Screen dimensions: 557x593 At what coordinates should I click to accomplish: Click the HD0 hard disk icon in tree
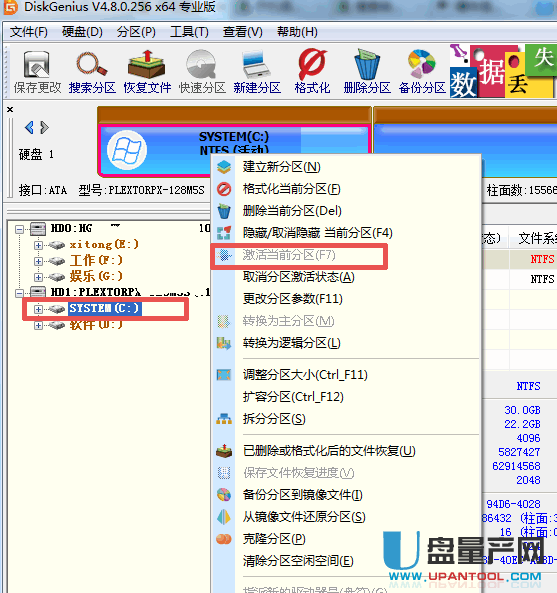point(38,228)
